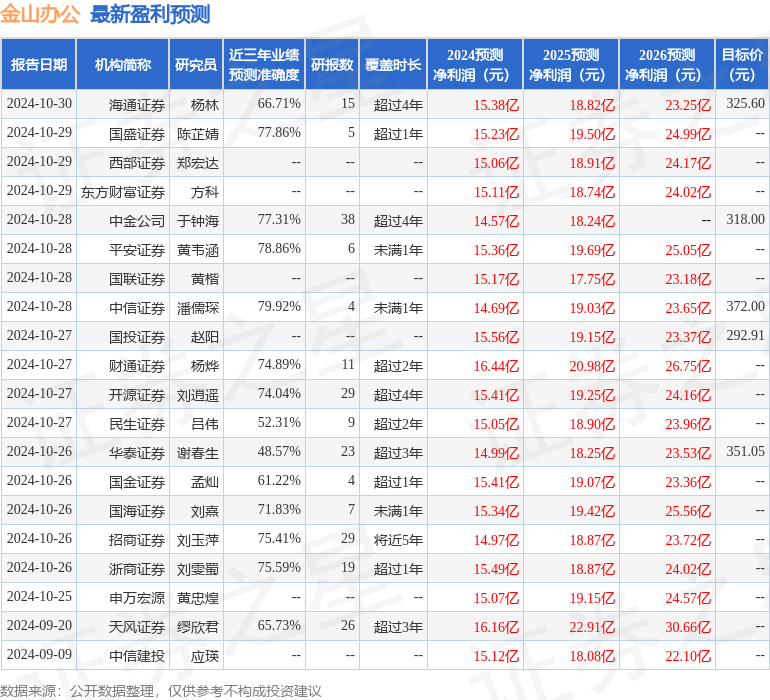The height and width of the screenshot is (700, 770).
Task: Select the 东方财富证券 institution cell
Action: [x=123, y=192]
